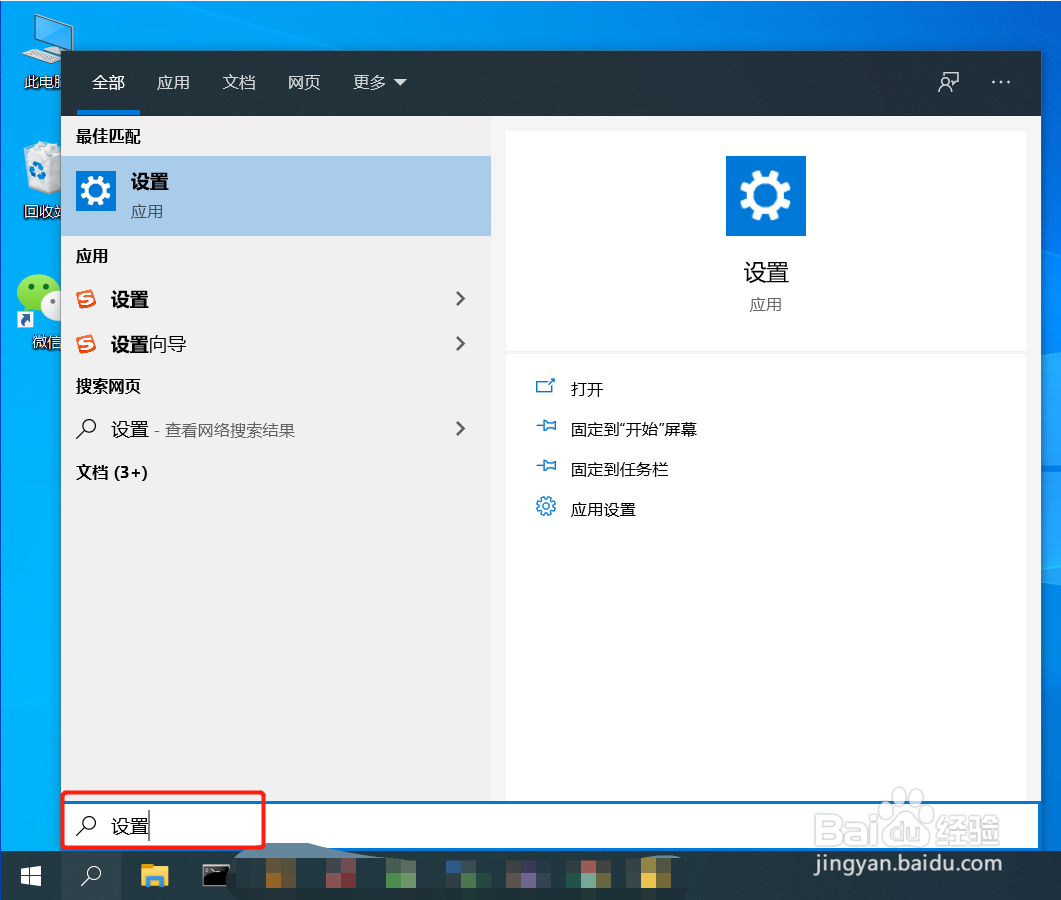Viewport: 1061px width, 900px height.
Task: Open 此电脑 from the desktop
Action: pos(45,45)
